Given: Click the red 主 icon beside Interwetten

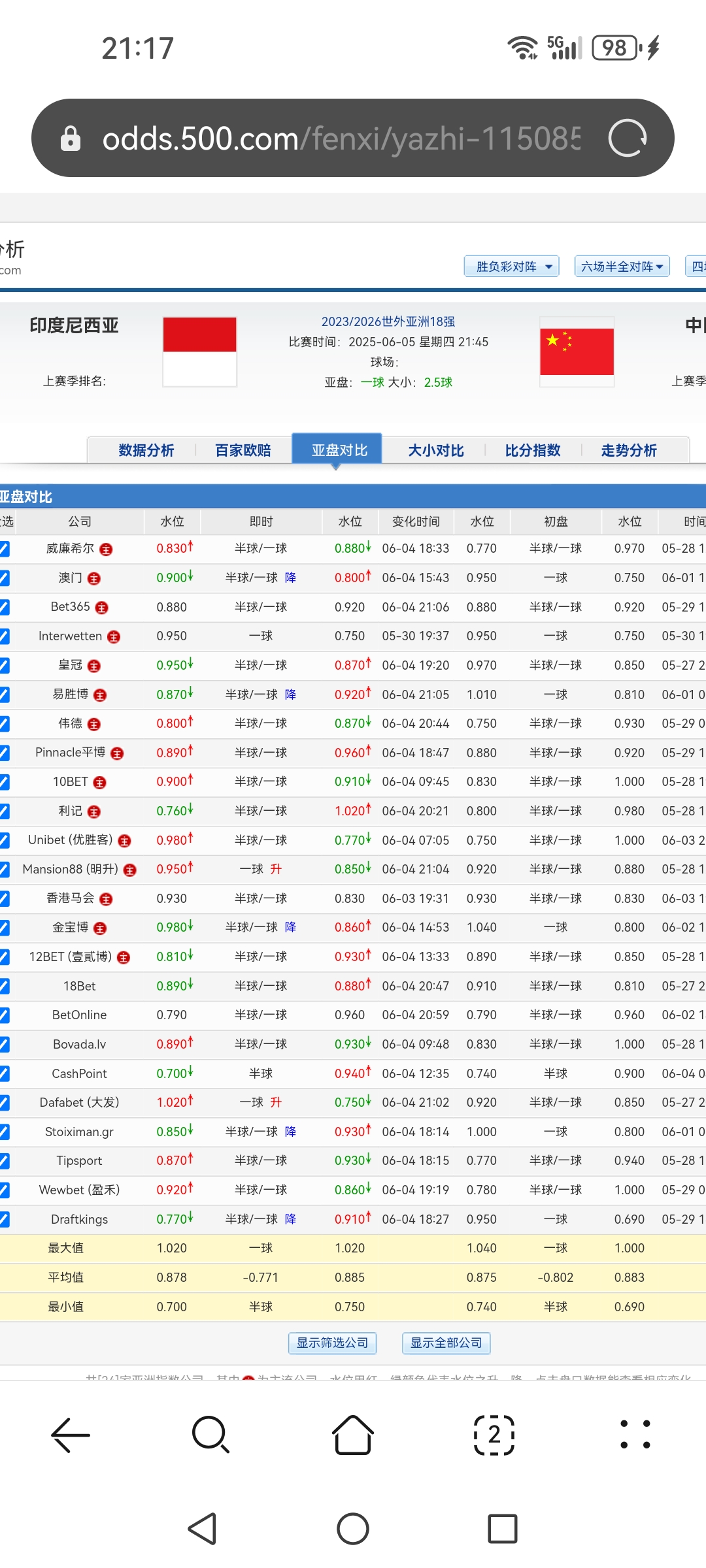Looking at the screenshot, I should pyautogui.click(x=114, y=637).
